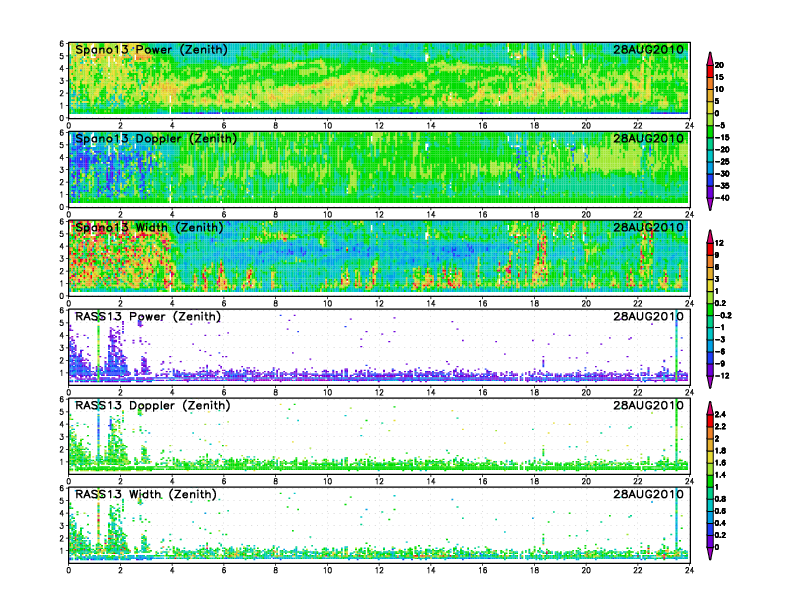This screenshot has width=792, height=612.
Task: Click the 1.4 label on bottom colorbar
Action: (721, 475)
